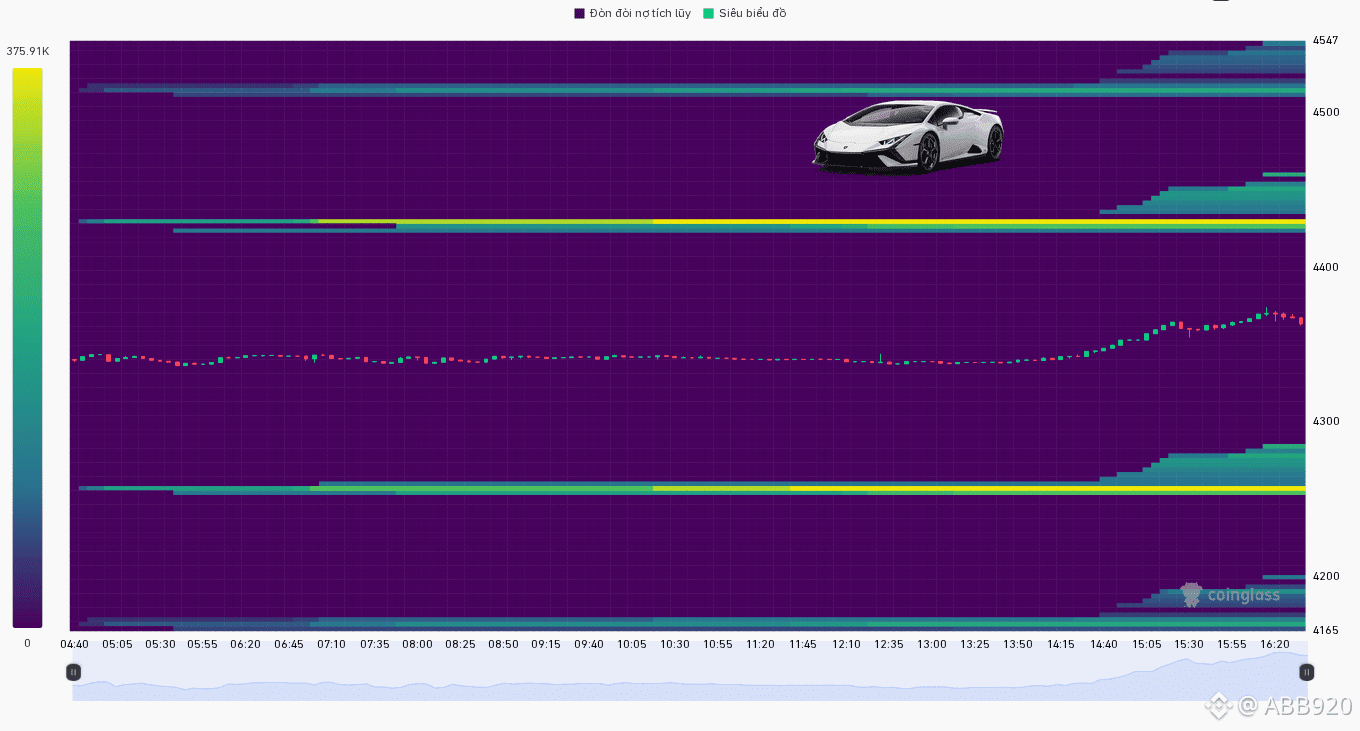The height and width of the screenshot is (731, 1360).
Task: Click the purple legend square icon
Action: point(579,13)
